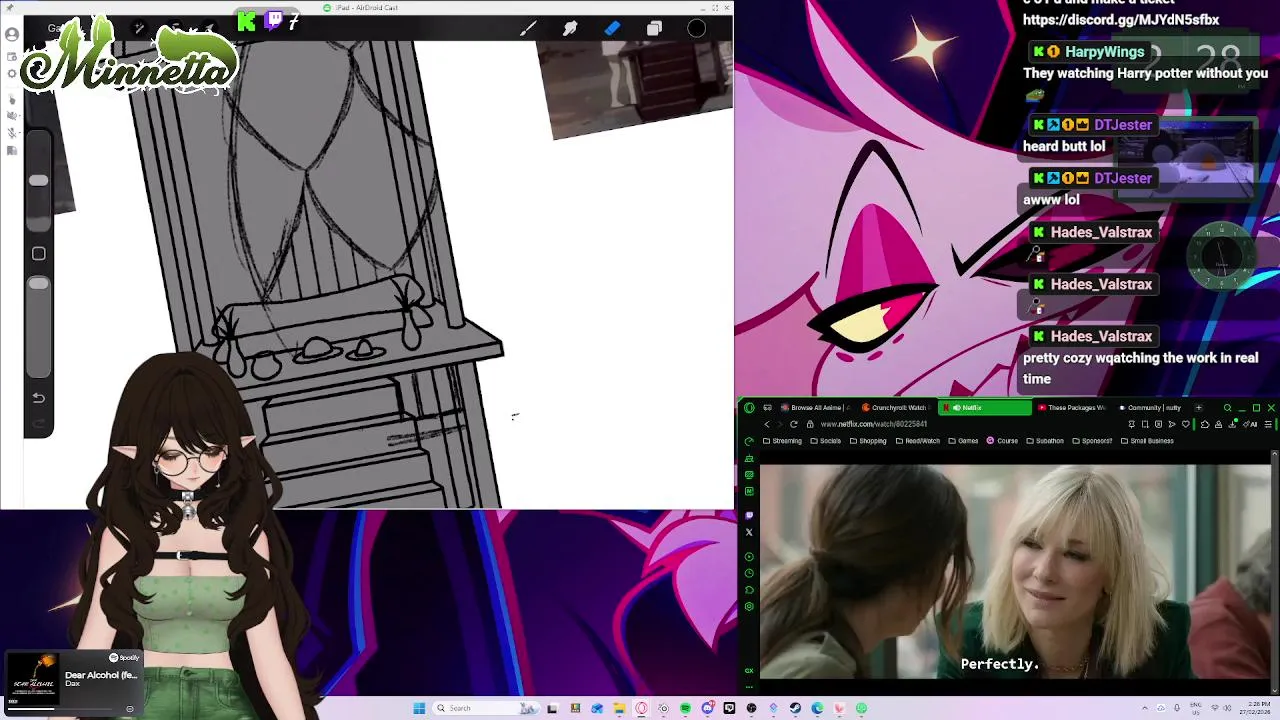Click the taskbar Search box
1280x720 pixels.
485,708
